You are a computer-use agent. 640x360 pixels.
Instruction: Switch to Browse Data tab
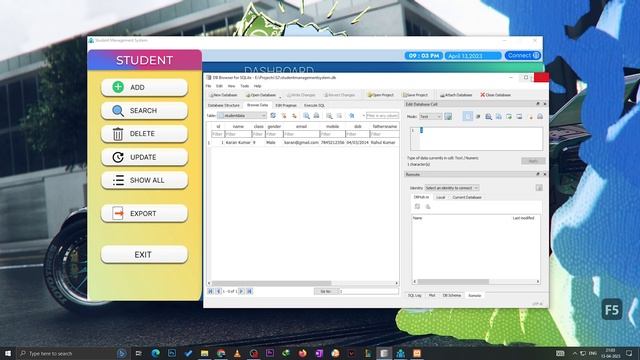click(258, 105)
